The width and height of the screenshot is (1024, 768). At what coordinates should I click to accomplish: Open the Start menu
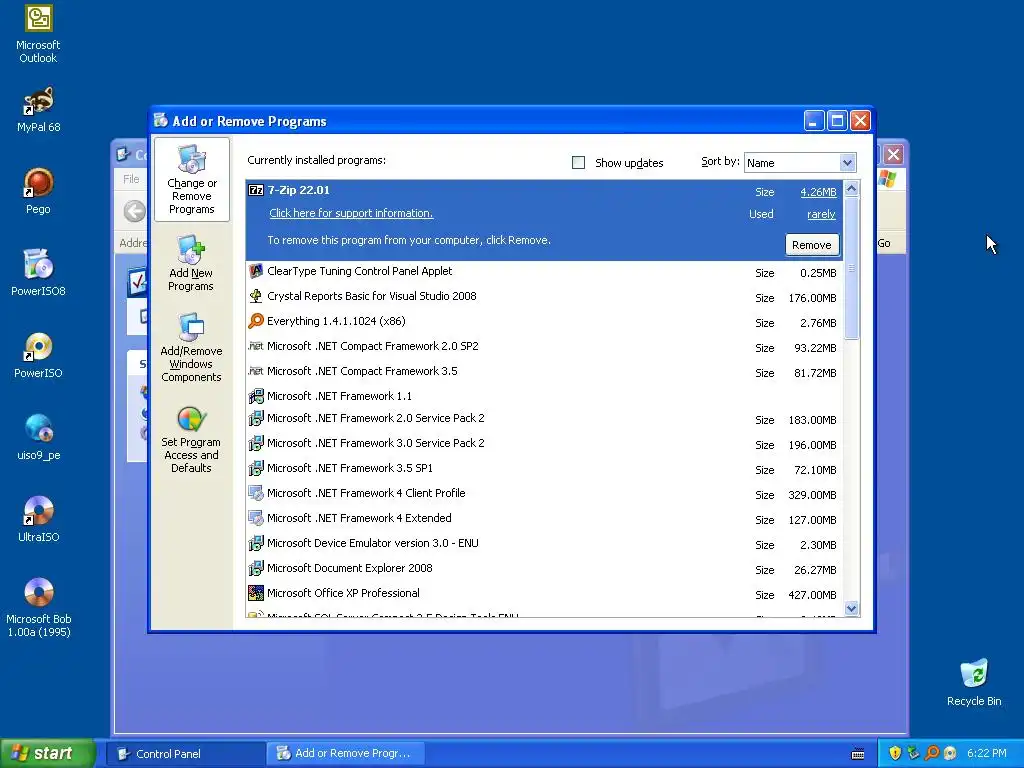(x=47, y=753)
